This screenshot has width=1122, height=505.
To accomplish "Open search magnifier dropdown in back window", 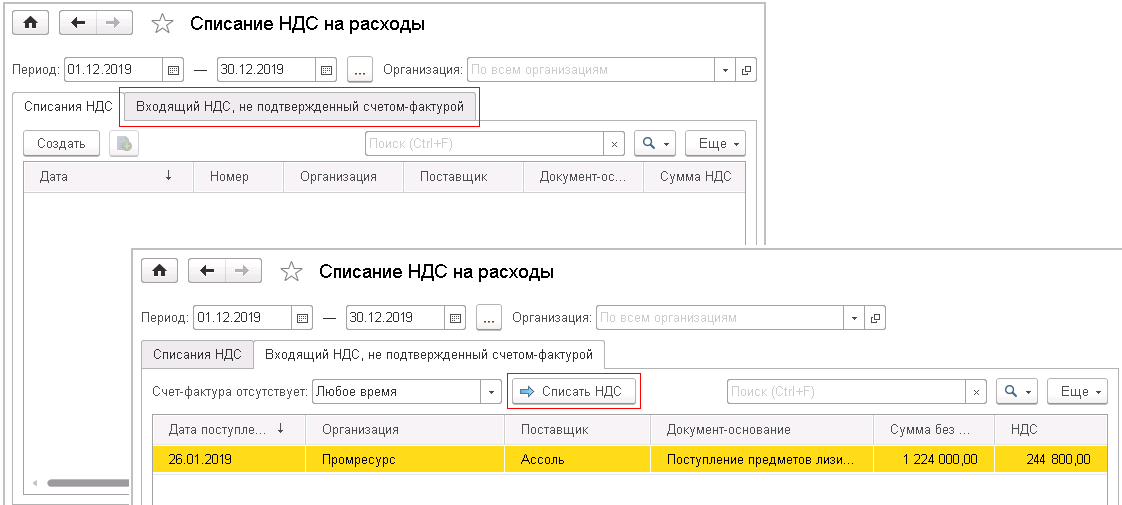I will pyautogui.click(x=655, y=143).
